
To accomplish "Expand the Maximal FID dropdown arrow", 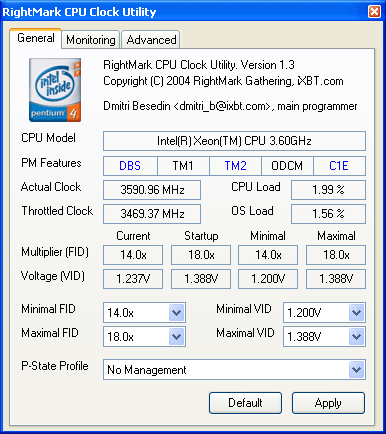I will coord(176,337).
